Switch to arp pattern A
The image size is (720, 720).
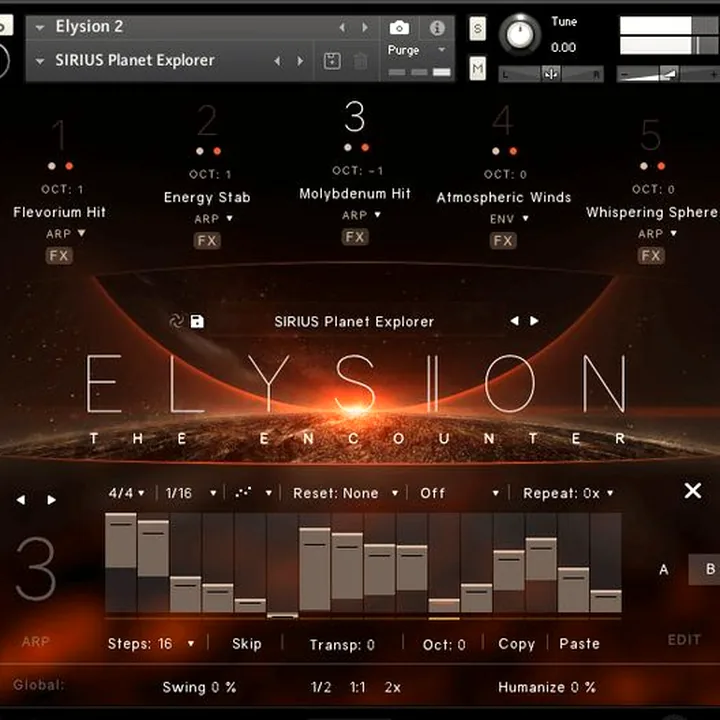664,570
